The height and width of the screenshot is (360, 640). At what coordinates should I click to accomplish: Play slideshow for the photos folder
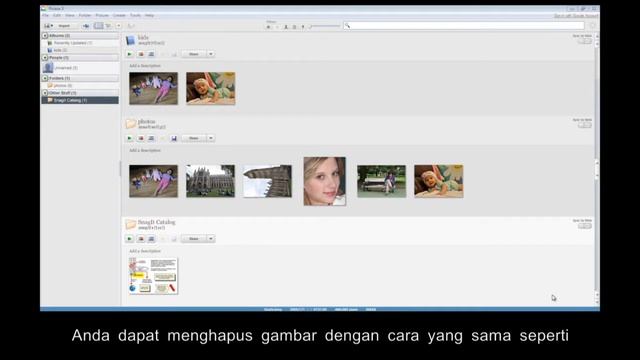[x=130, y=138]
